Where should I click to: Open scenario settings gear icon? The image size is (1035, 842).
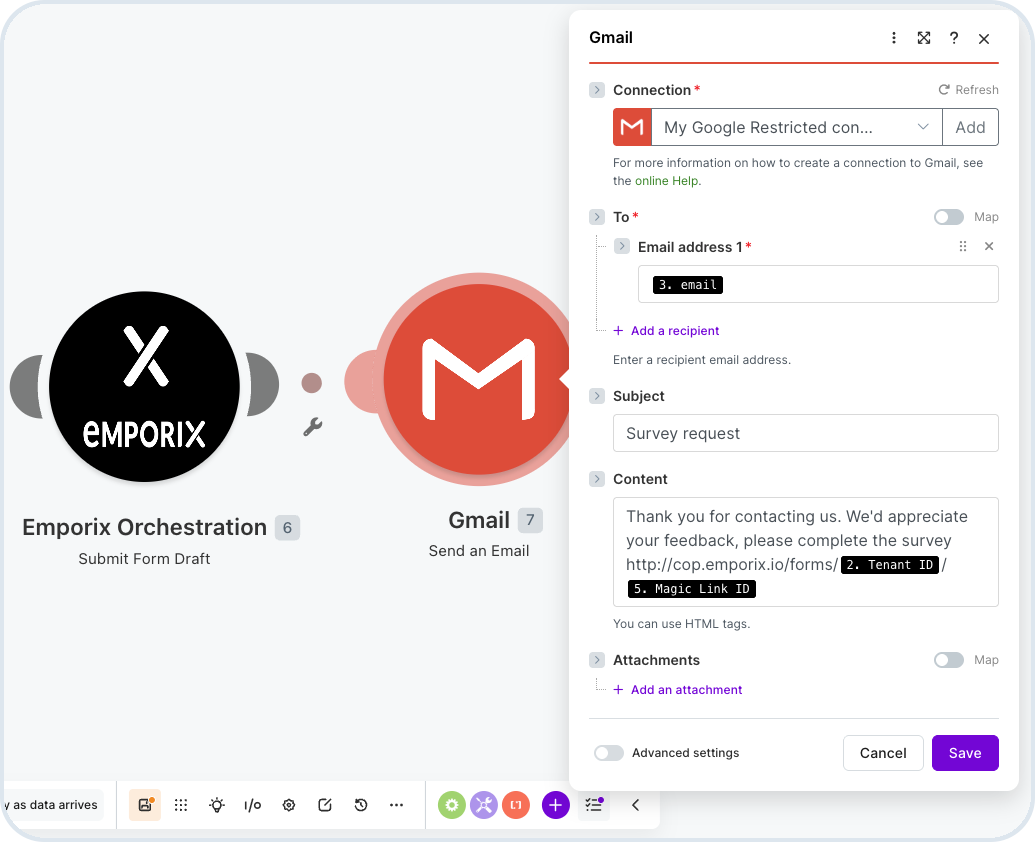coord(288,804)
